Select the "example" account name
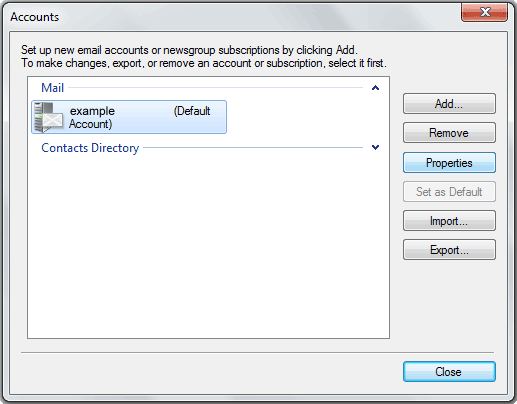The image size is (517, 404). point(92,111)
